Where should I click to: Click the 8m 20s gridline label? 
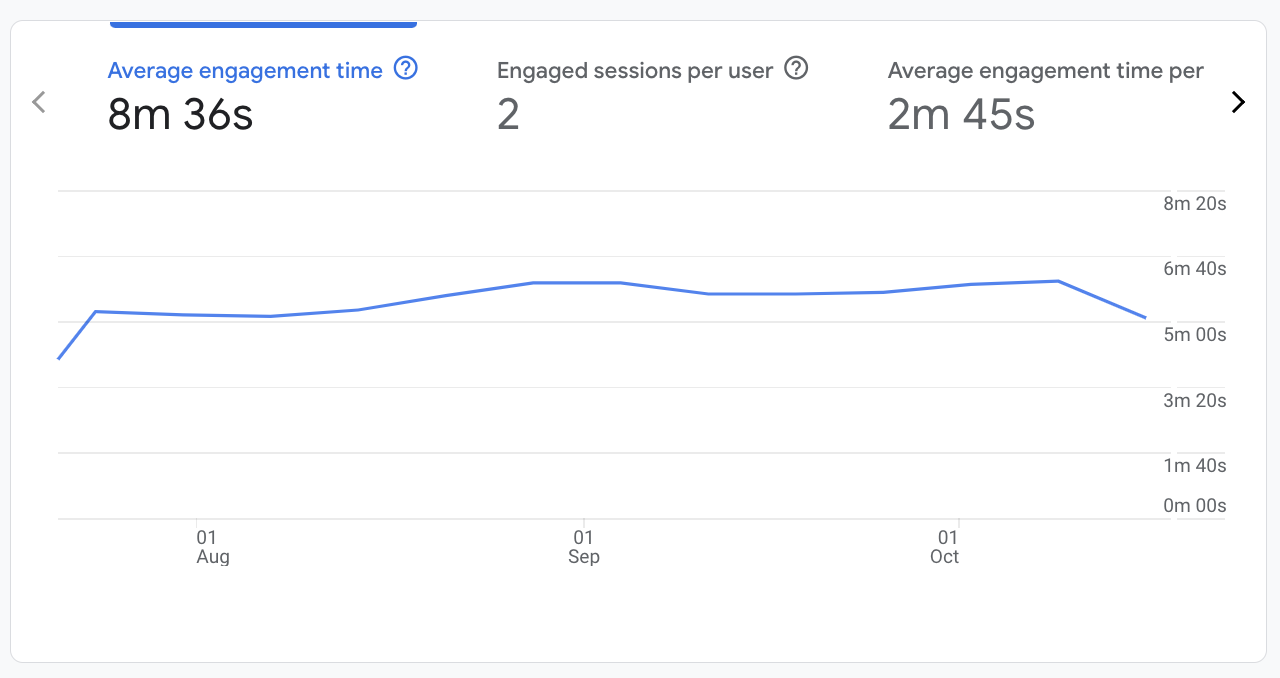tap(1194, 203)
